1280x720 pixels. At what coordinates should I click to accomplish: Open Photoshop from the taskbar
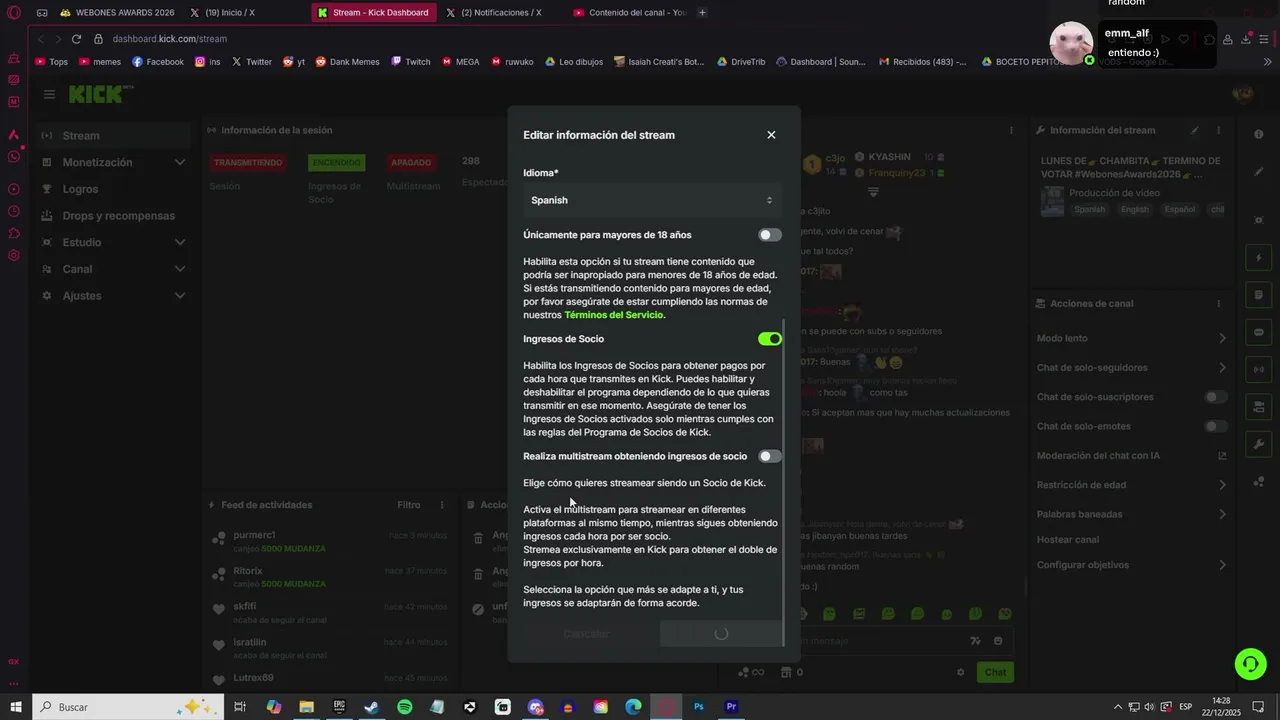699,707
